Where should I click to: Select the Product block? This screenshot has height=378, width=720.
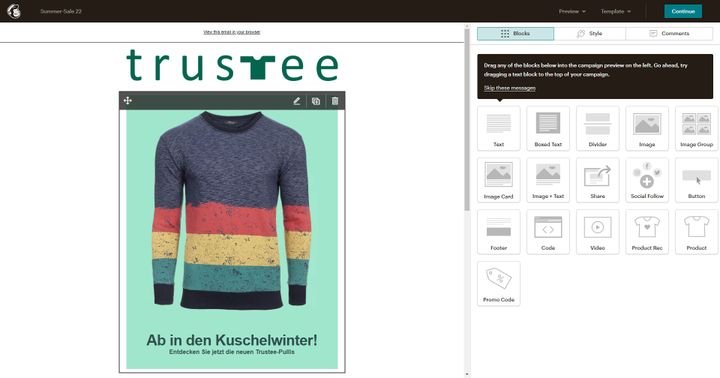(697, 232)
